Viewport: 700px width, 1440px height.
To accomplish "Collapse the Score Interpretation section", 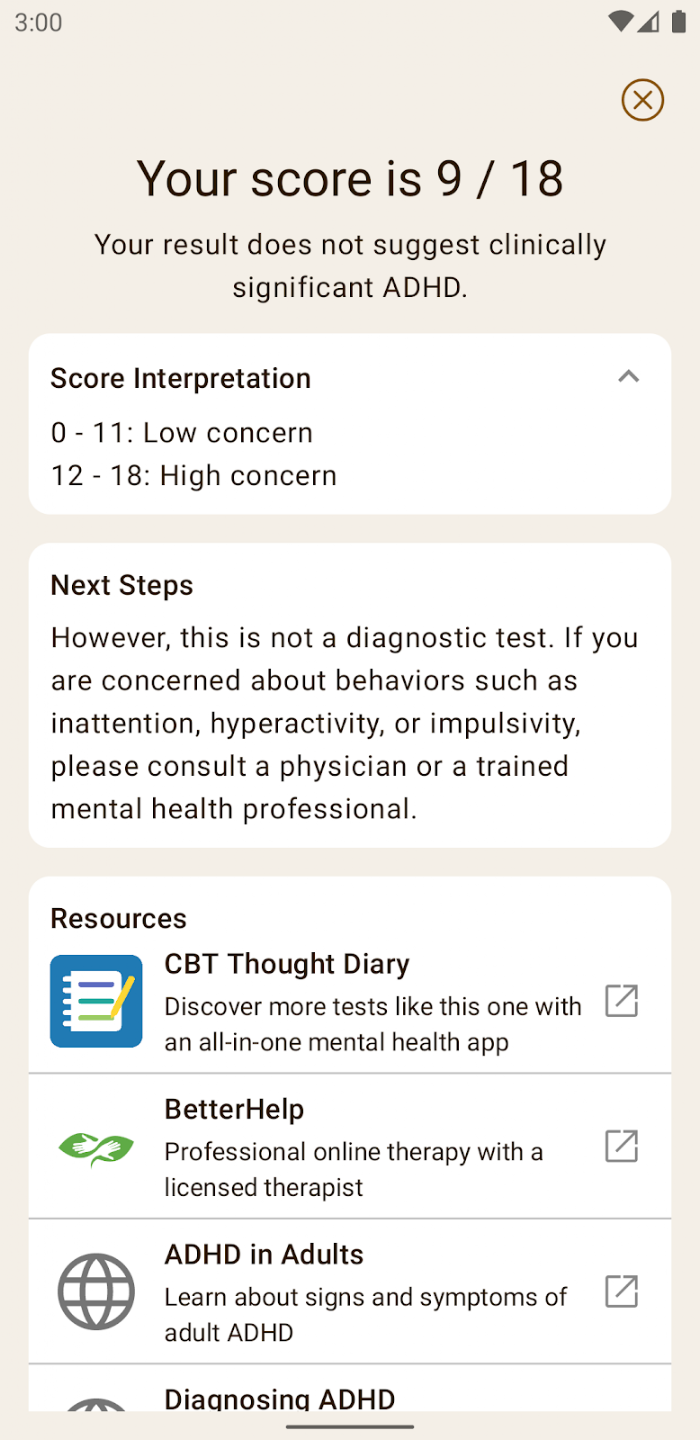I will (x=628, y=377).
